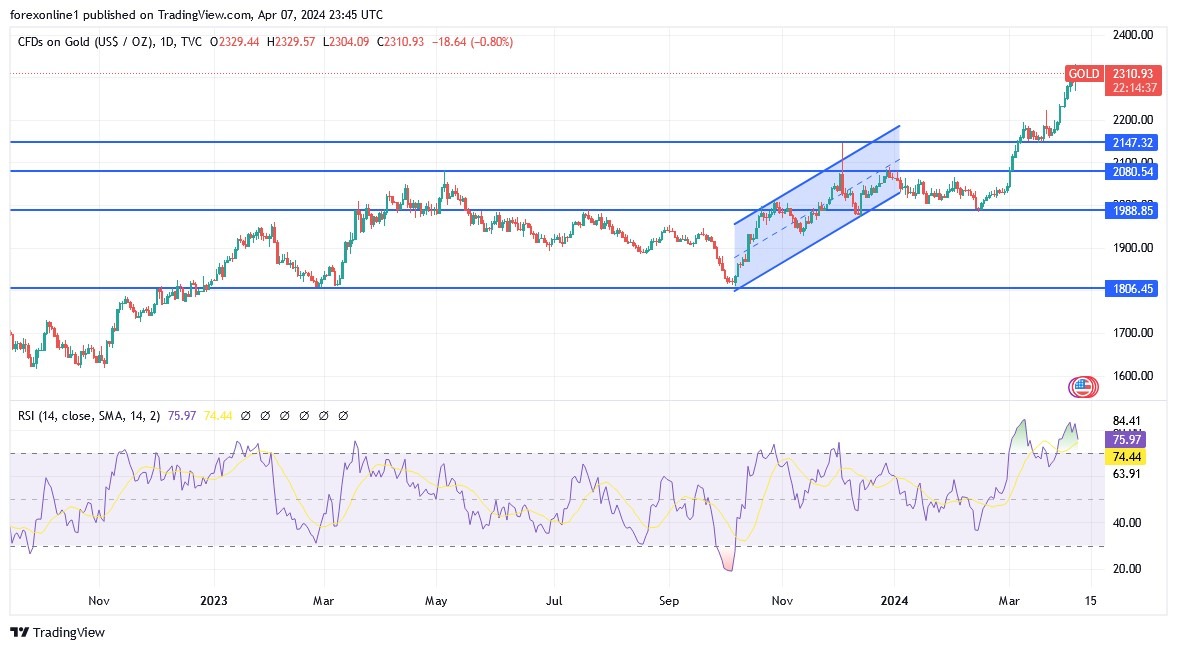Click the US flag economic event icon on the chart
The image size is (1177, 650).
pos(1083,385)
